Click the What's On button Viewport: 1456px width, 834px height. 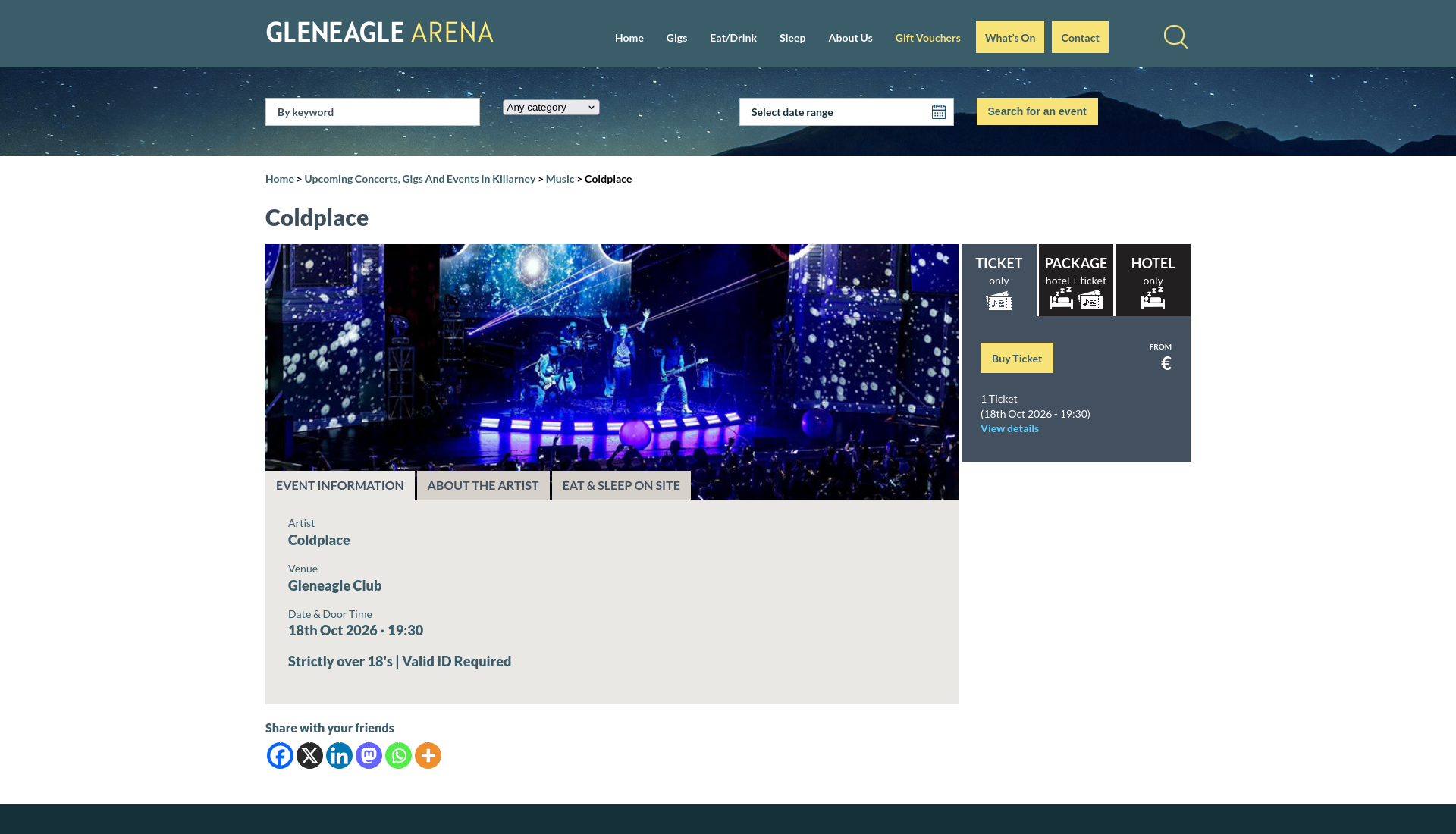coord(1010,37)
